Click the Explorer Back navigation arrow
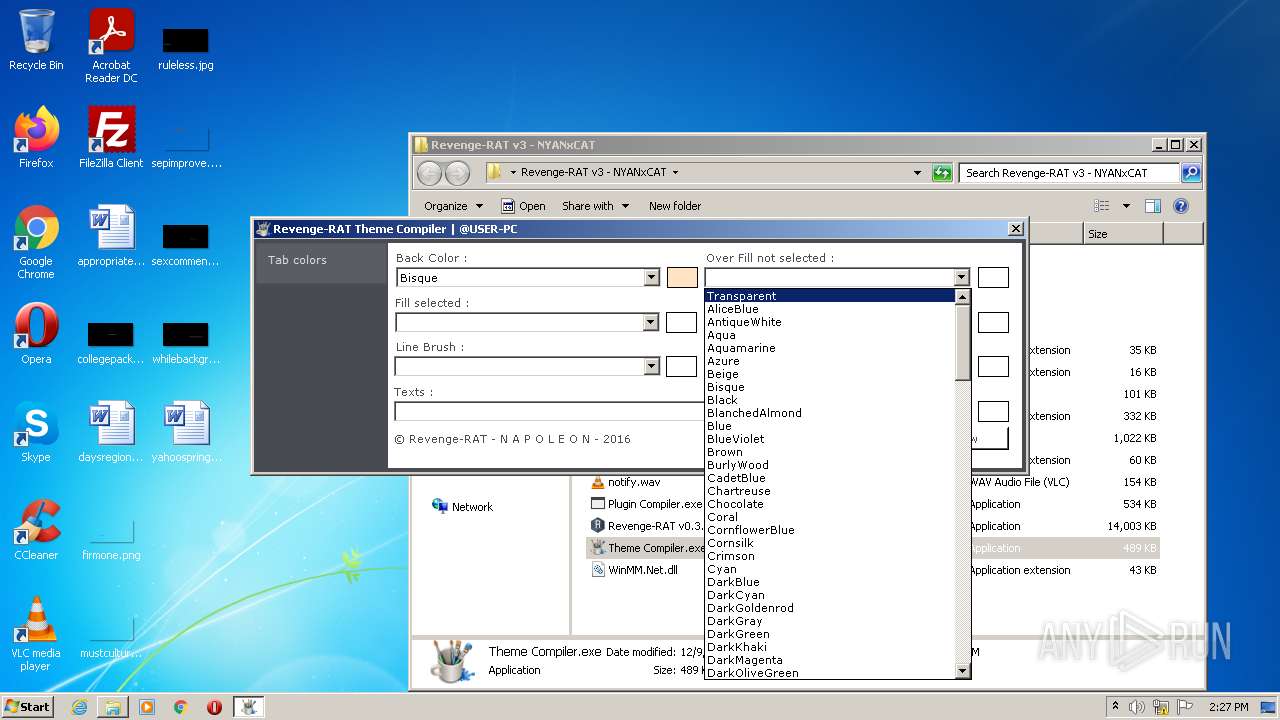1280x720 pixels. click(429, 173)
